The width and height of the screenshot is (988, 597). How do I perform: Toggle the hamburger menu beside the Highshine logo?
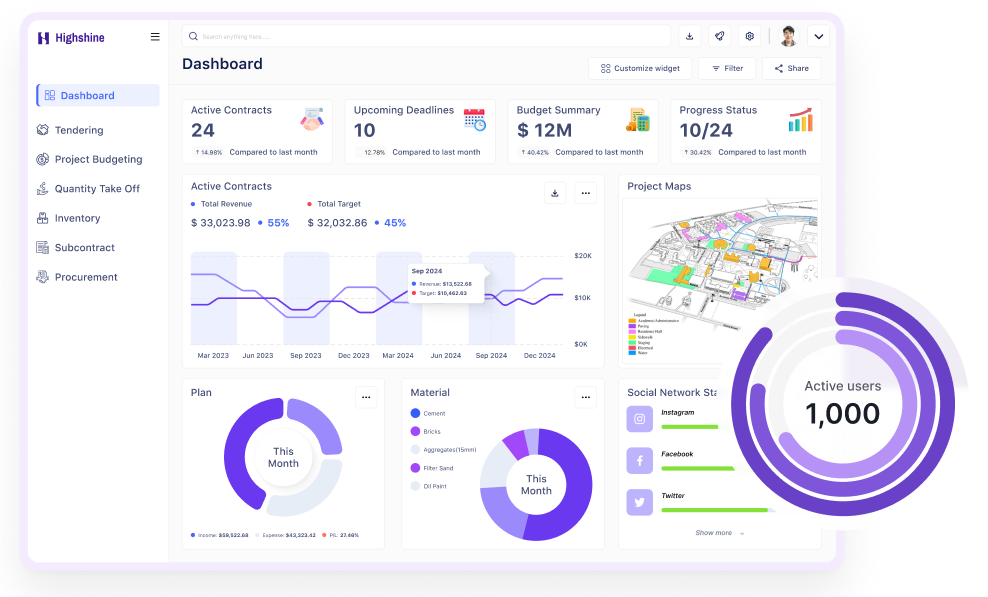point(155,37)
